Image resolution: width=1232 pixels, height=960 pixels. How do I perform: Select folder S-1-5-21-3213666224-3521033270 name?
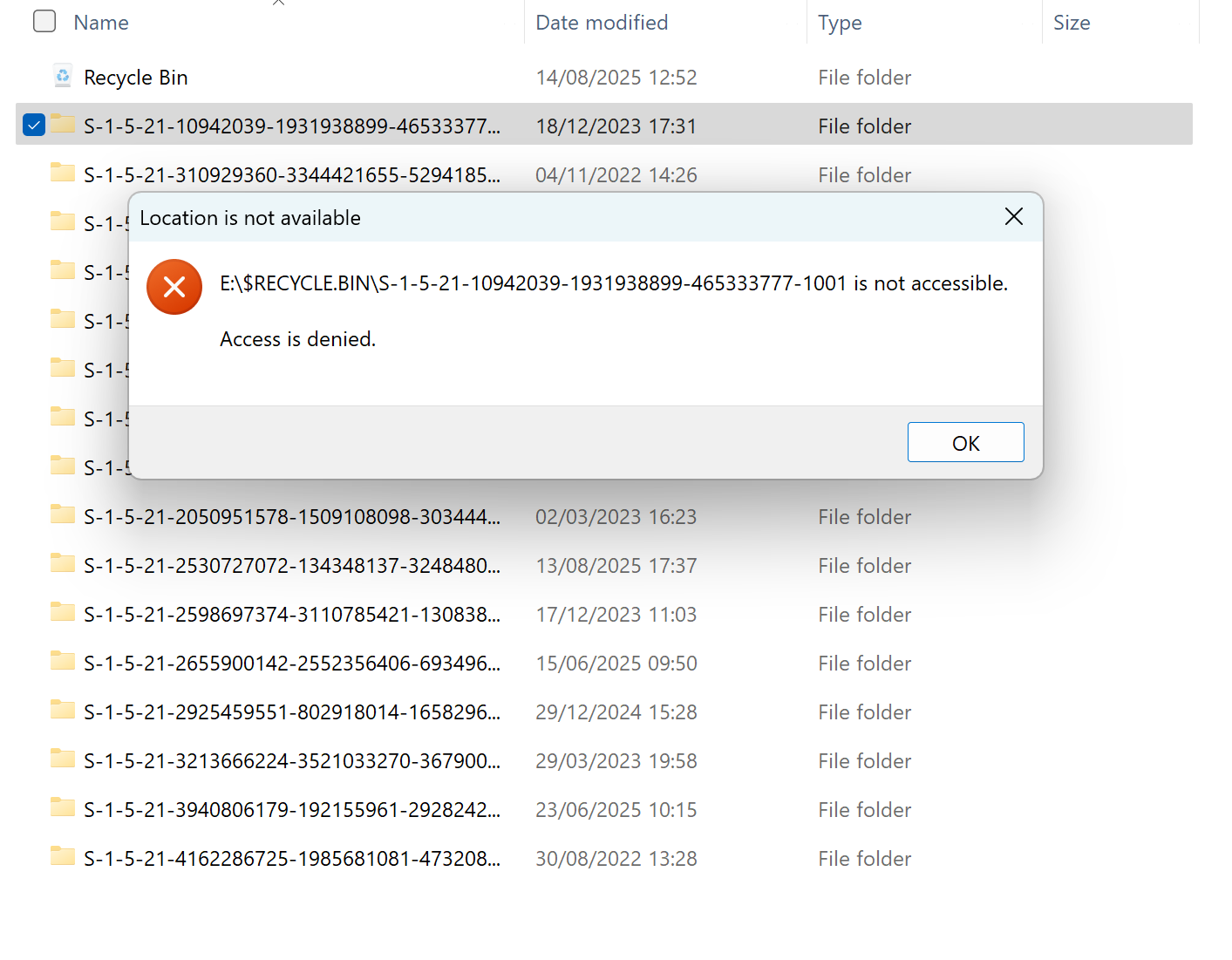pyautogui.click(x=292, y=761)
